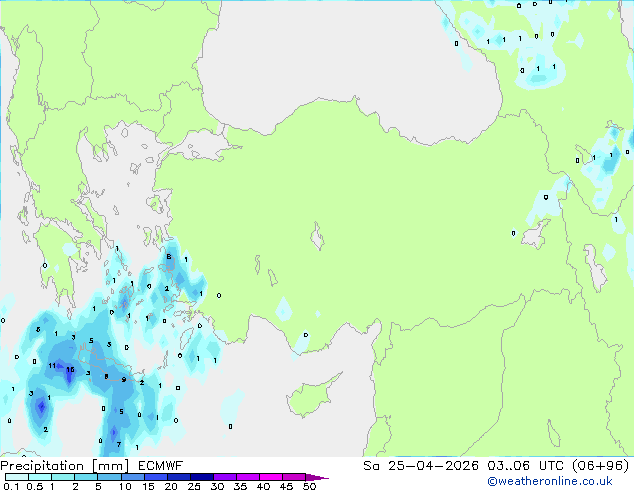Pick the 10–15 mm legend swatch
The height and width of the screenshot is (490, 634).
(x=133, y=477)
